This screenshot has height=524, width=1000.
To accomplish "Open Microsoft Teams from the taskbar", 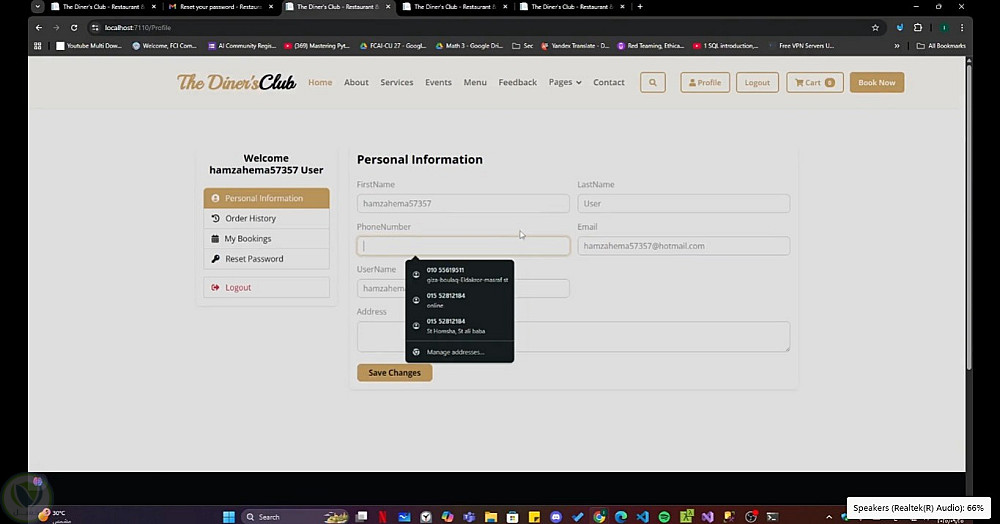I will 469,516.
